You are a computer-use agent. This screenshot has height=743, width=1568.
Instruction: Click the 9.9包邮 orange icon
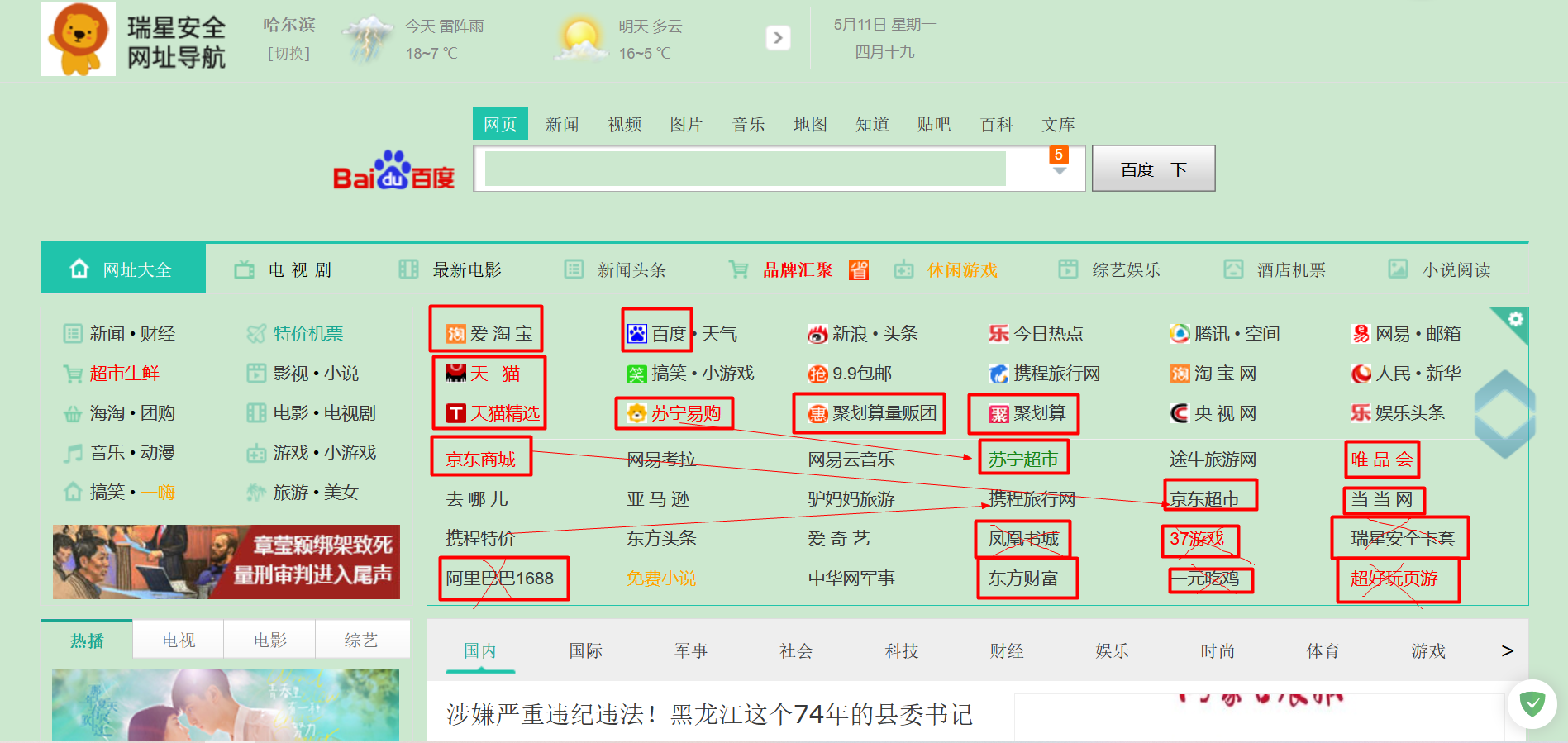pyautogui.click(x=817, y=374)
